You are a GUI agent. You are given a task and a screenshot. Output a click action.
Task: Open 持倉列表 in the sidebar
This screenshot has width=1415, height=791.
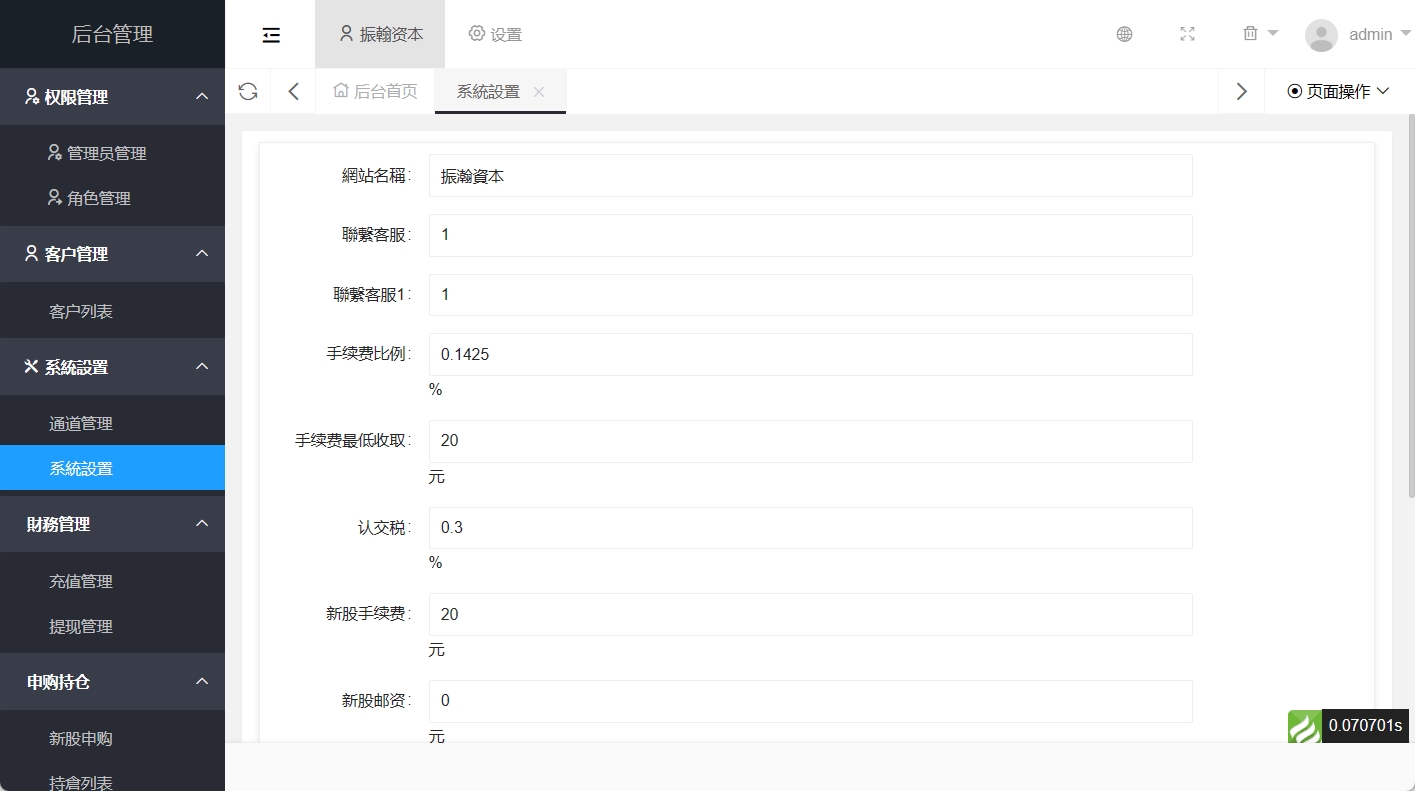coord(112,780)
